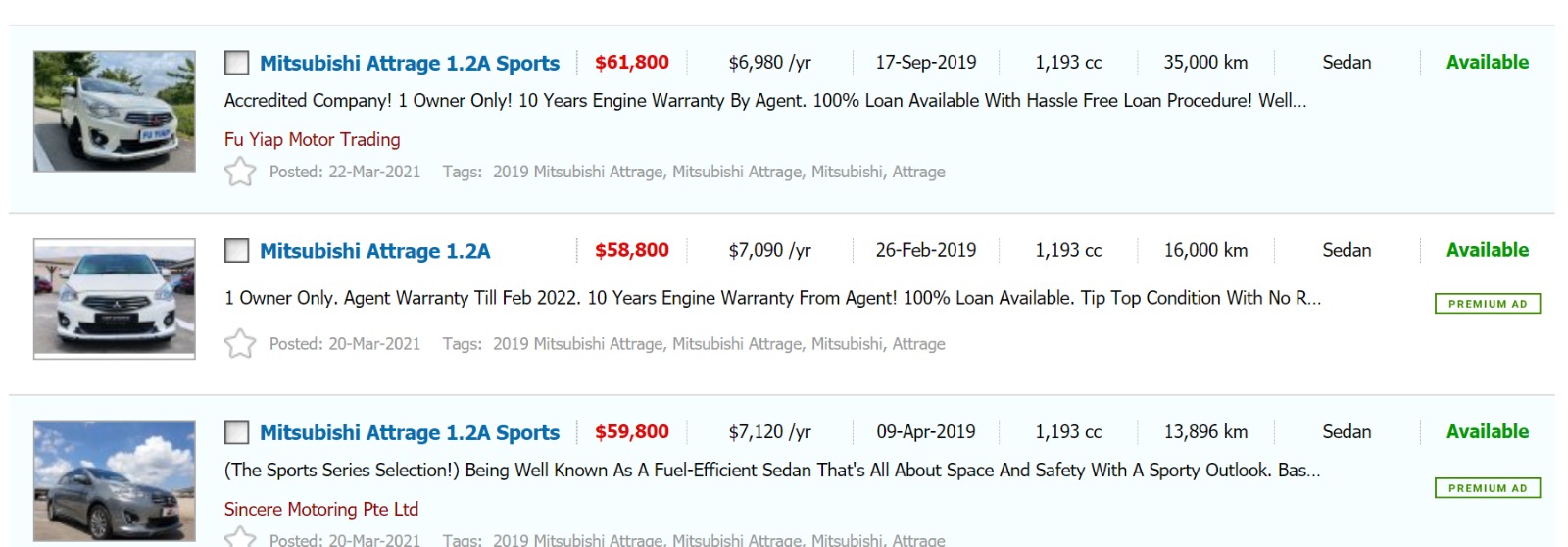Open the $61,800 Mitsubishi Attrage 1.2A Sports title

tap(410, 63)
